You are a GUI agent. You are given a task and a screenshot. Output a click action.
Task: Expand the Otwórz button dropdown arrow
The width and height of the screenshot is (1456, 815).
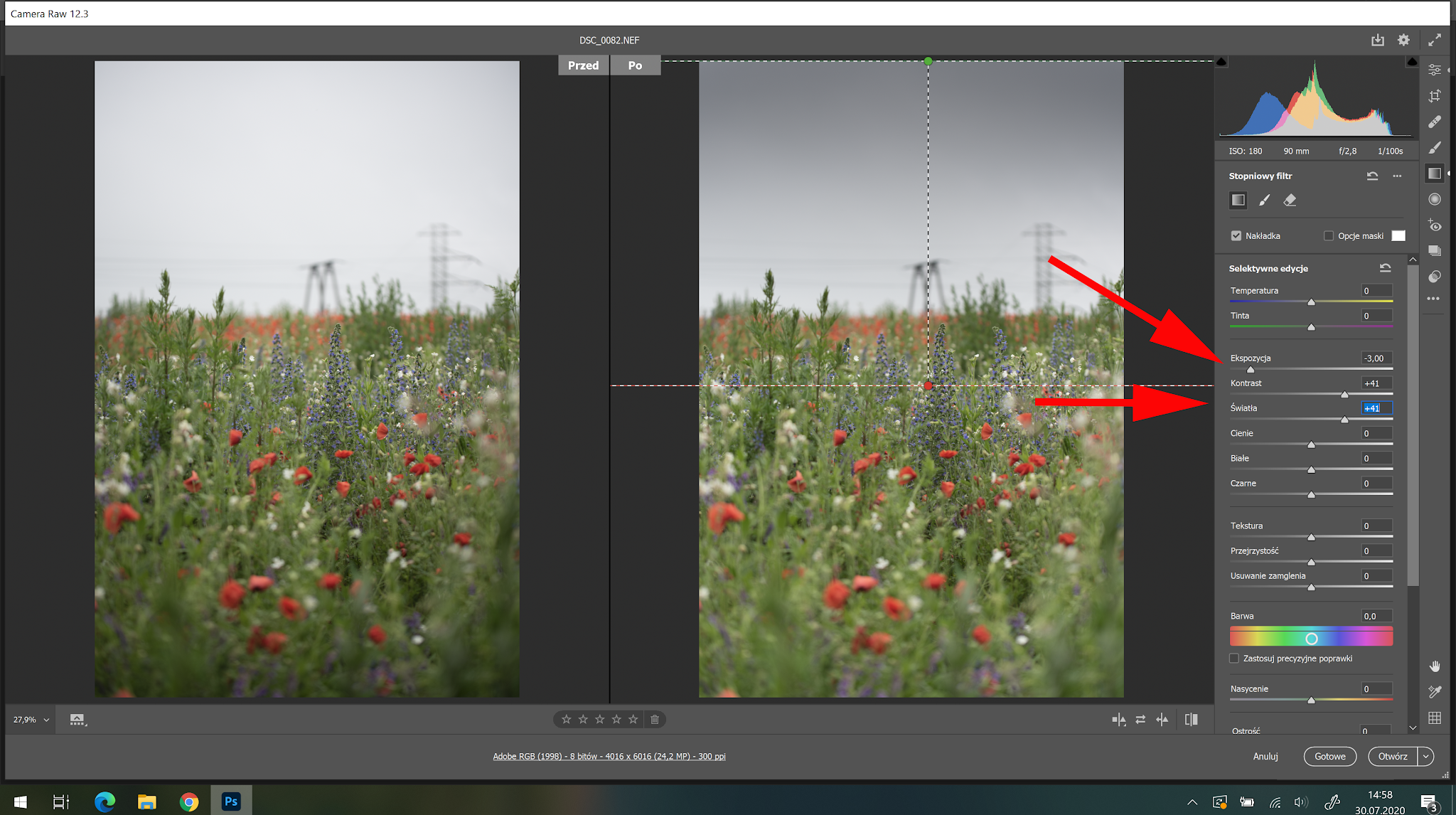pyautogui.click(x=1426, y=757)
